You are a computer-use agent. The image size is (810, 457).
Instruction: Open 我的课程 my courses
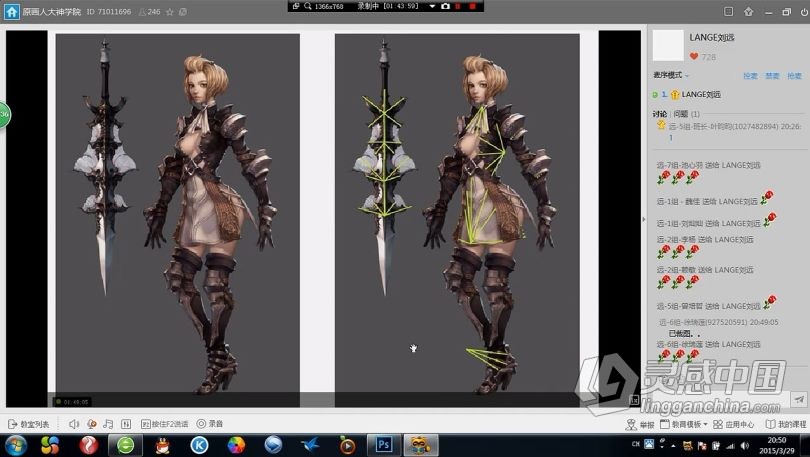[786, 424]
